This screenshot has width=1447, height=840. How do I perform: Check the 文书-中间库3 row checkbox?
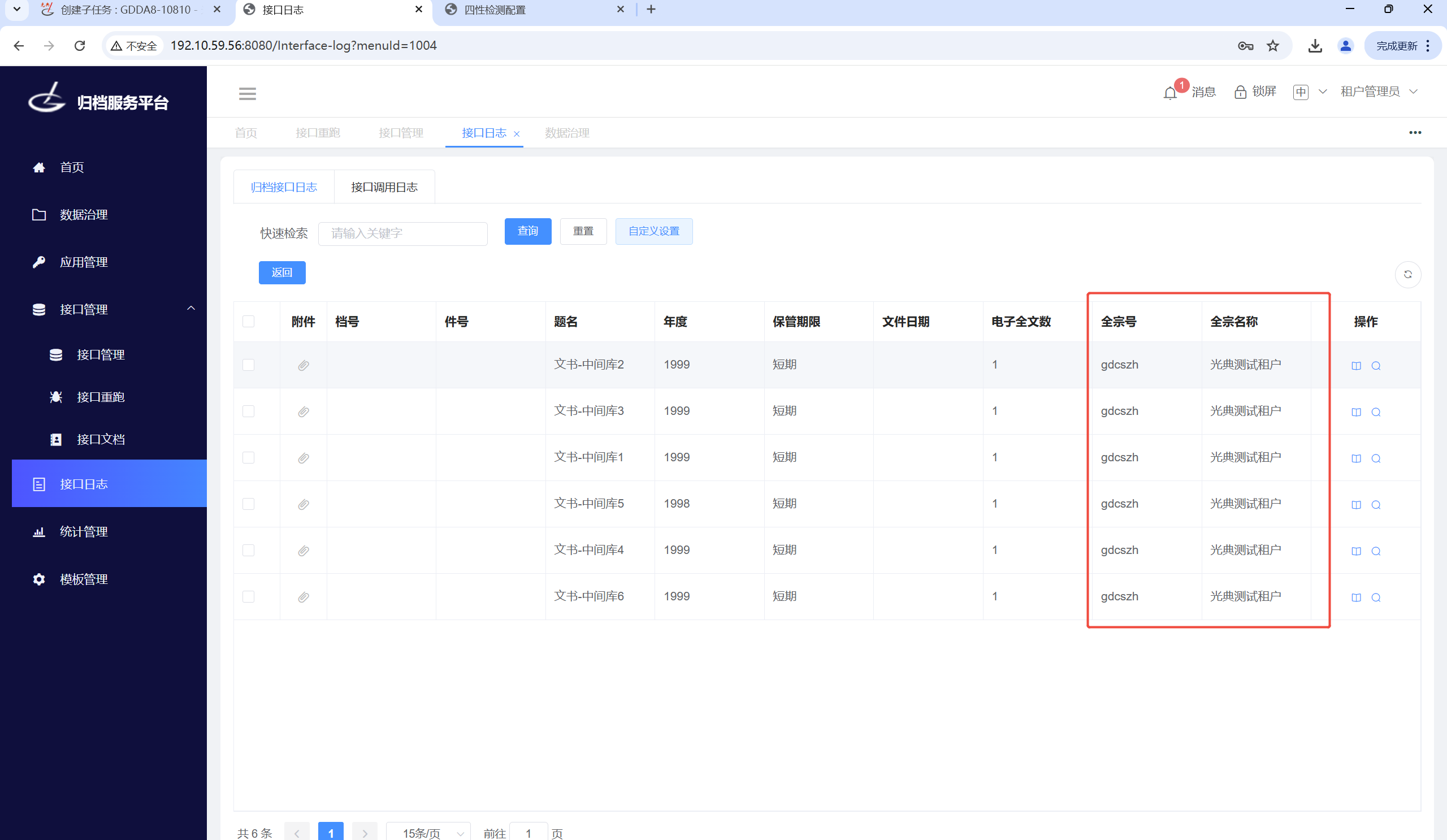click(x=248, y=411)
